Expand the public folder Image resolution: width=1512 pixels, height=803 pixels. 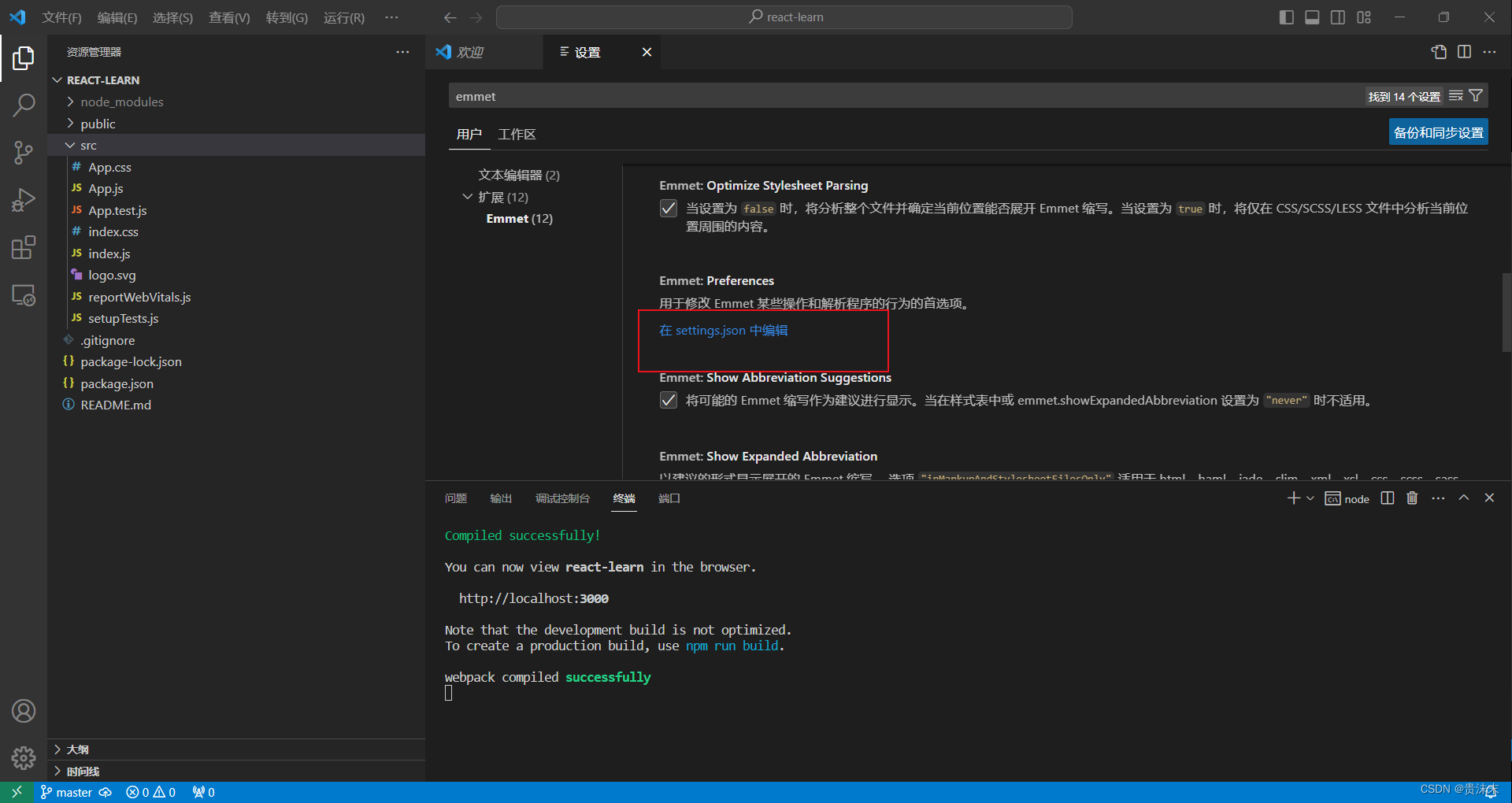[70, 124]
